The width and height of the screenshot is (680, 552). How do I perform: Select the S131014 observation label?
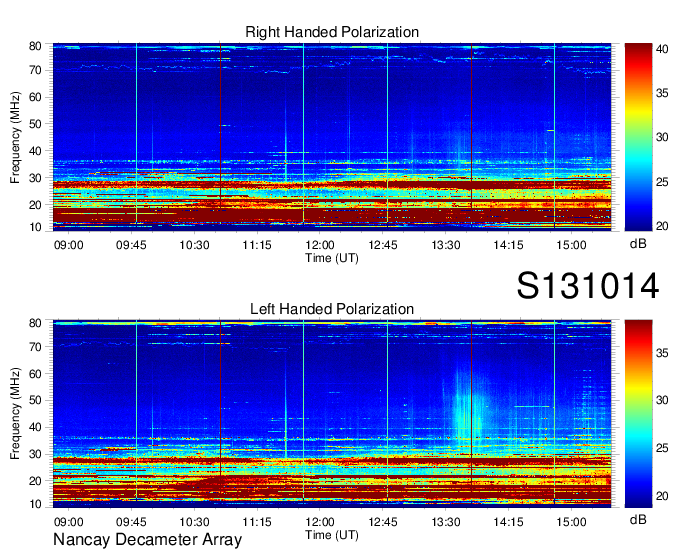point(588,286)
